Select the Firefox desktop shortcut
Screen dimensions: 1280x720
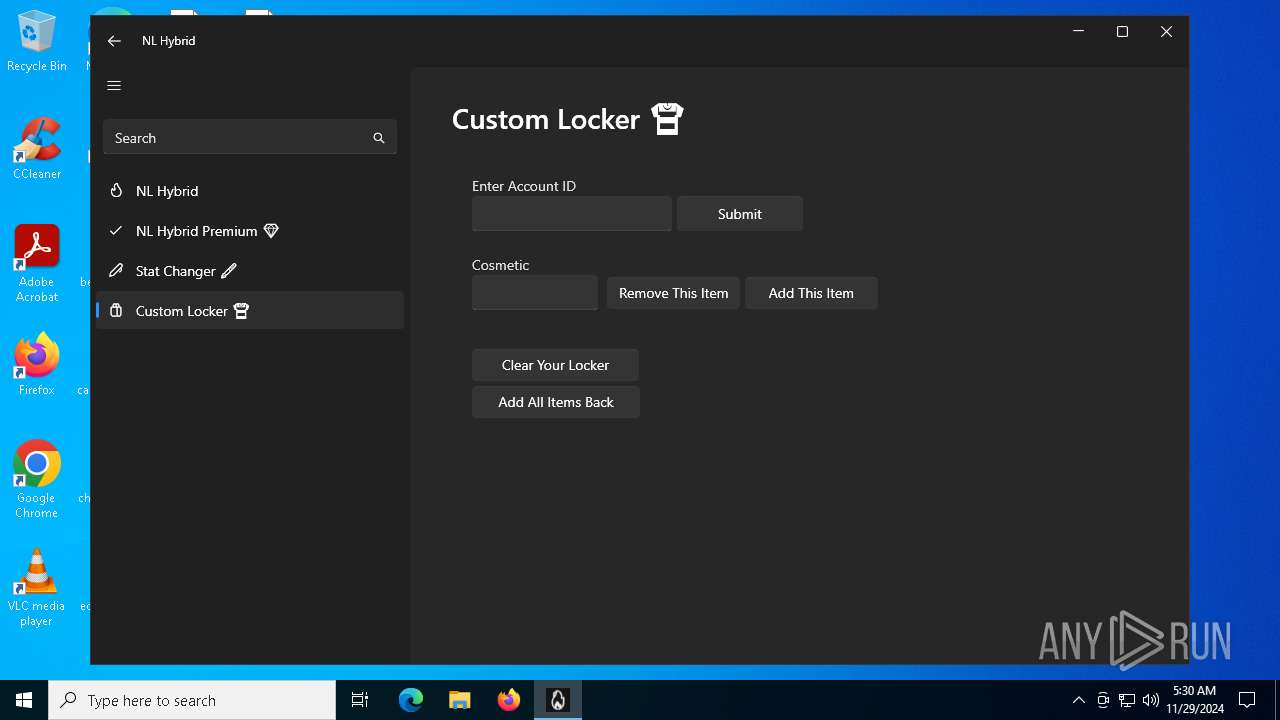[x=37, y=365]
